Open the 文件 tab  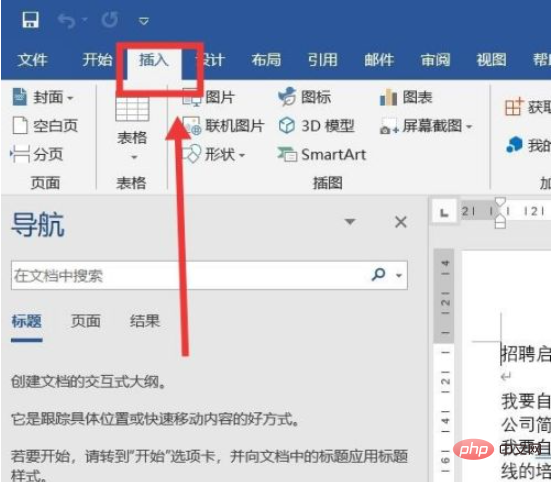point(32,60)
